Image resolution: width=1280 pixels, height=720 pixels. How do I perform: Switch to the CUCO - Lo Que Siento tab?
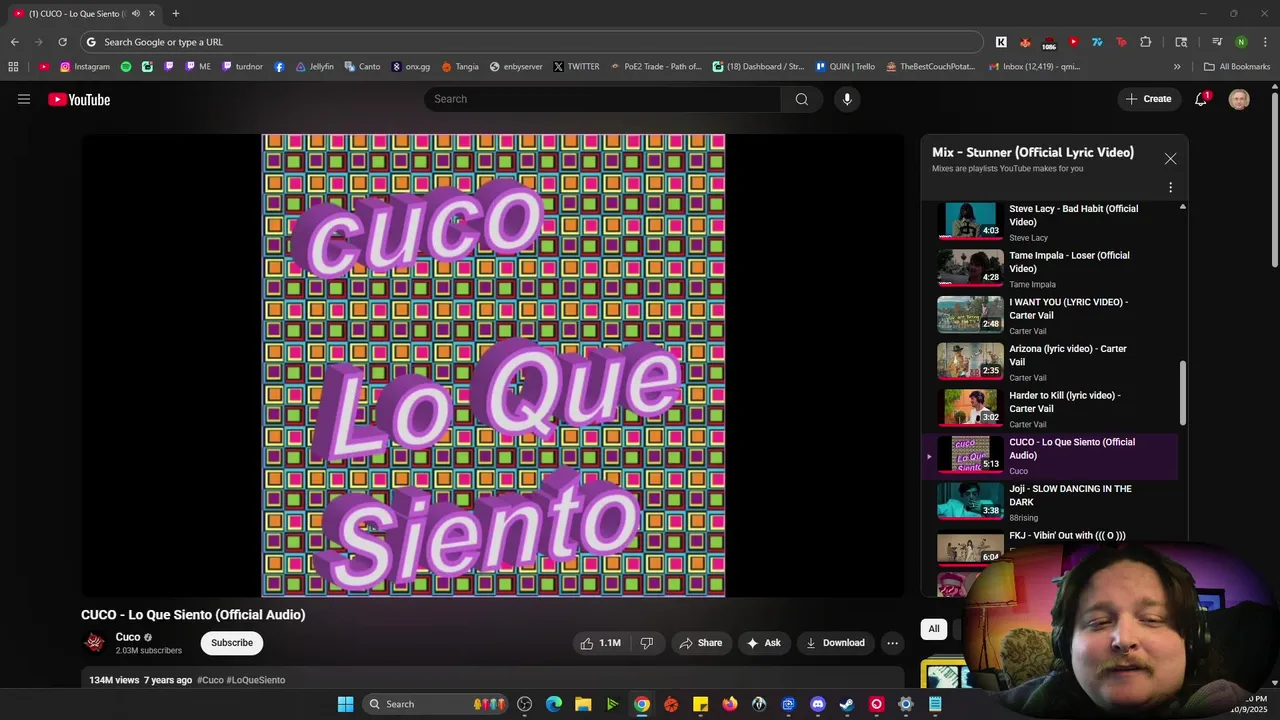84,14
